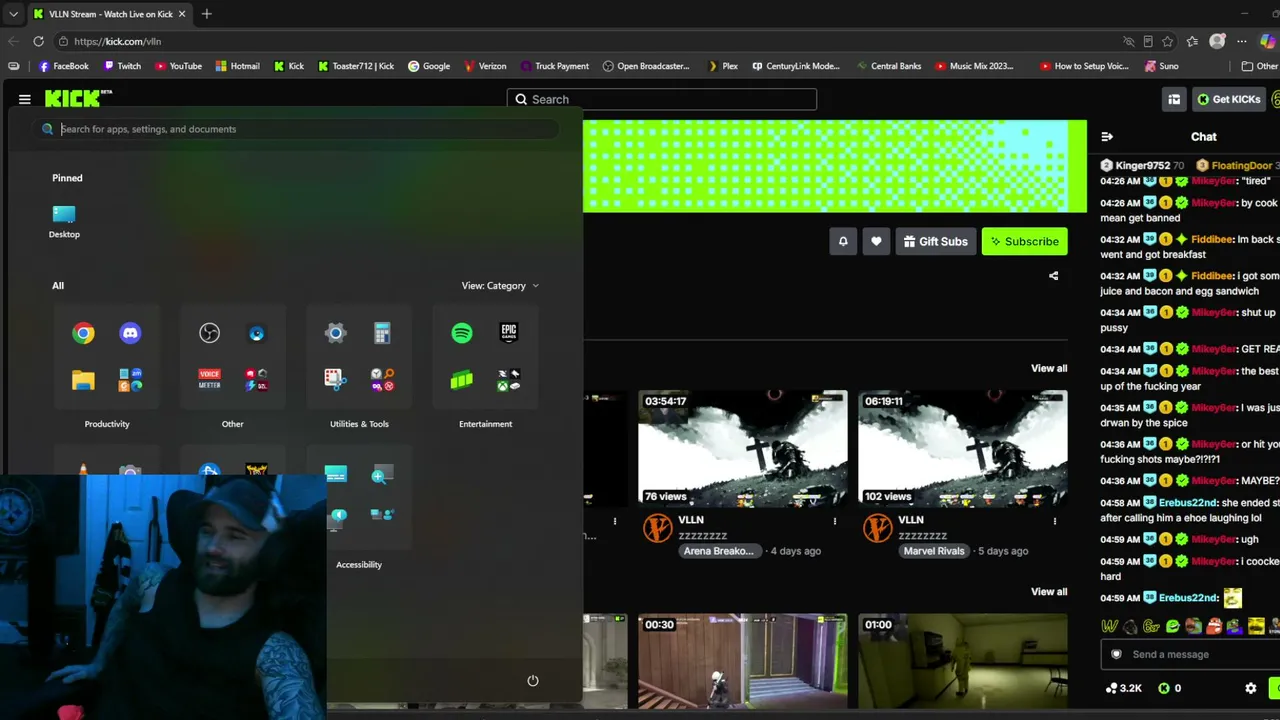Click the Subscribe button
The height and width of the screenshot is (720, 1280).
tap(1024, 241)
